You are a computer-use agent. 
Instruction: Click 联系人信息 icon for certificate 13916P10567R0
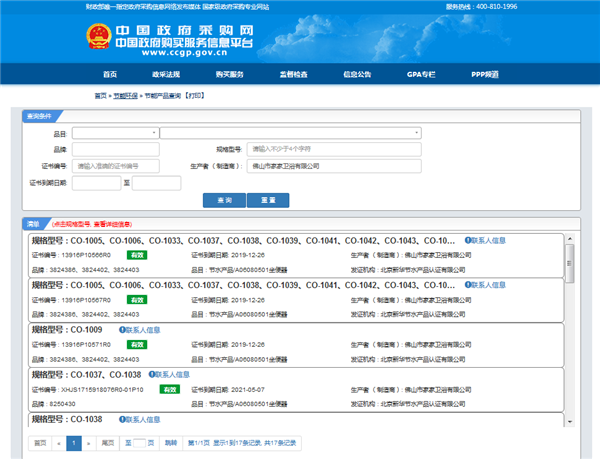[x=485, y=285]
